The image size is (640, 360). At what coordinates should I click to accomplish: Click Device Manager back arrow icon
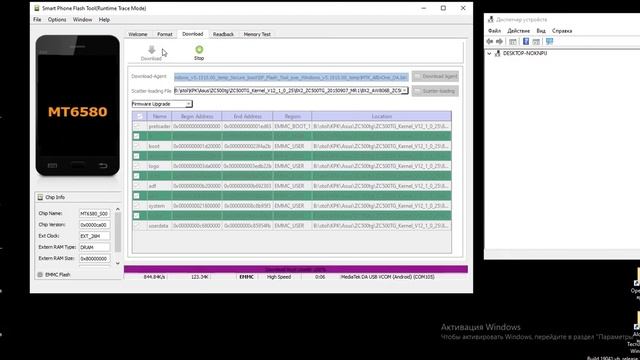point(490,42)
